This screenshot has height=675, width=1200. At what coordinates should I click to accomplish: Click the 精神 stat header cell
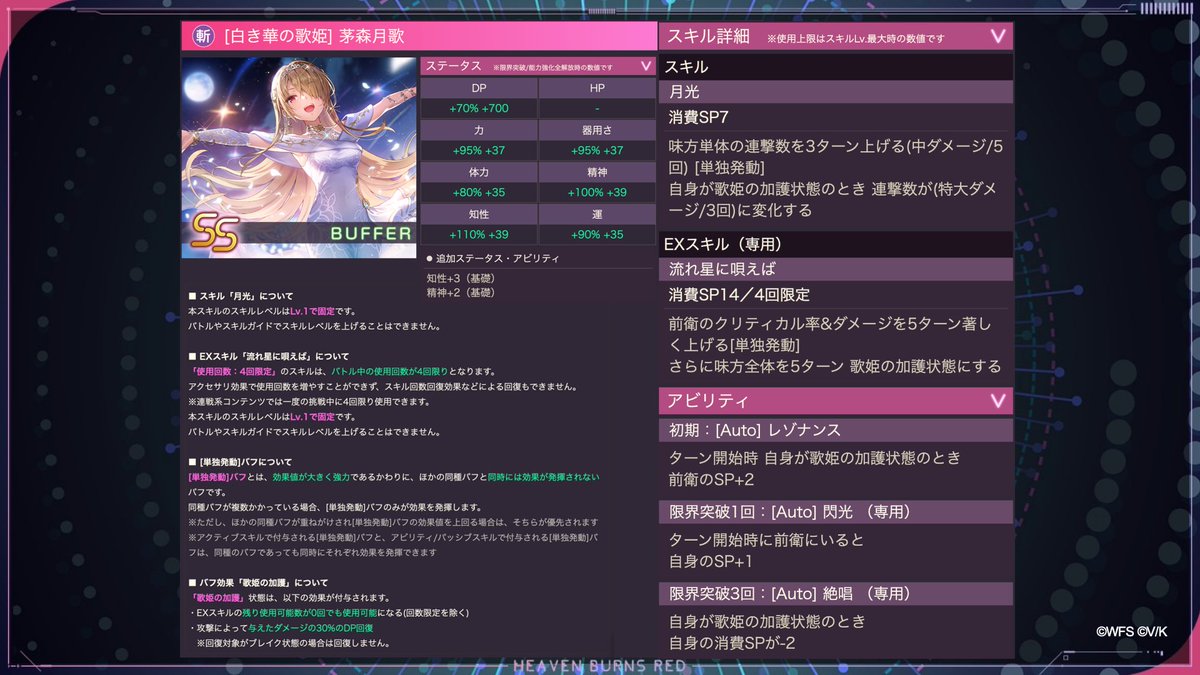point(597,172)
